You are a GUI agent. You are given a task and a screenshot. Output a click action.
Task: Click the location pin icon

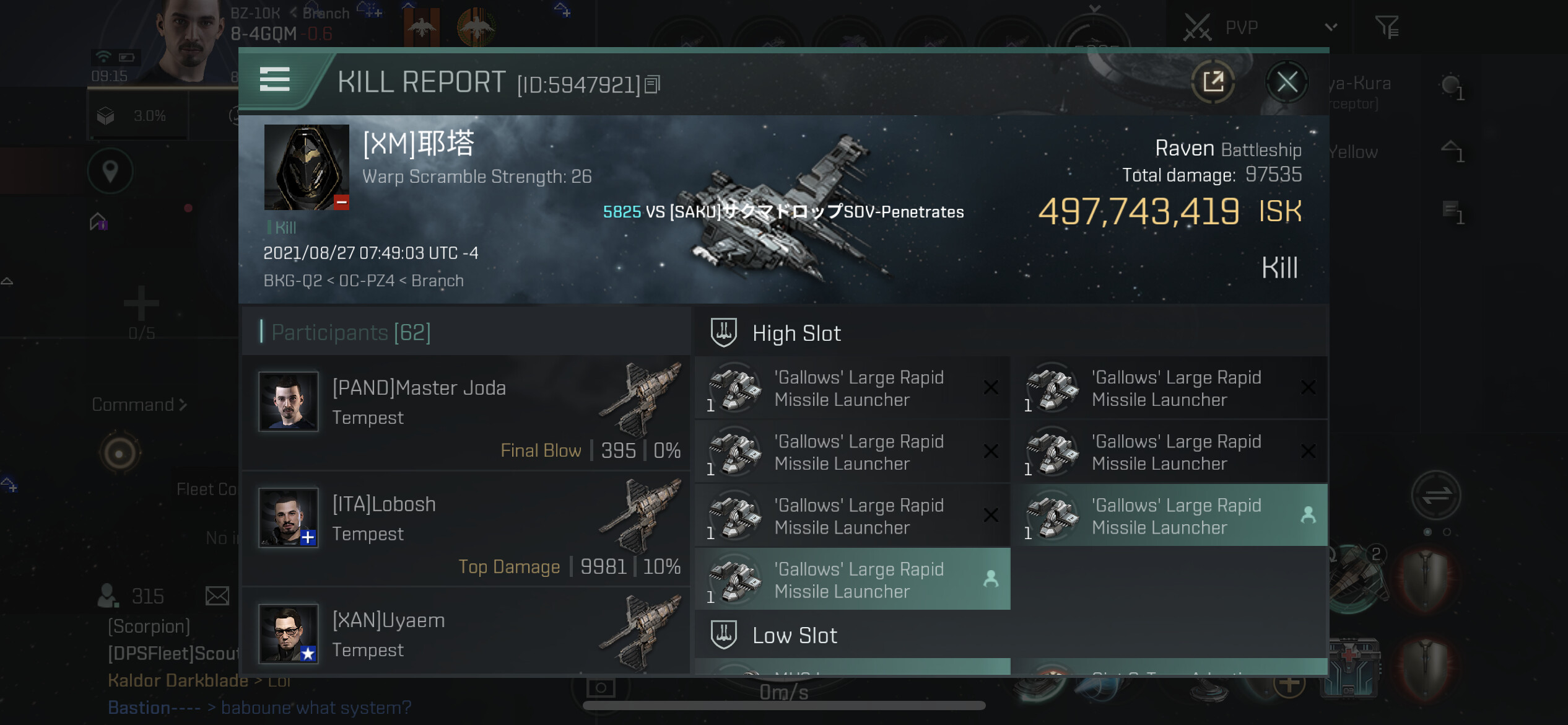pos(110,171)
